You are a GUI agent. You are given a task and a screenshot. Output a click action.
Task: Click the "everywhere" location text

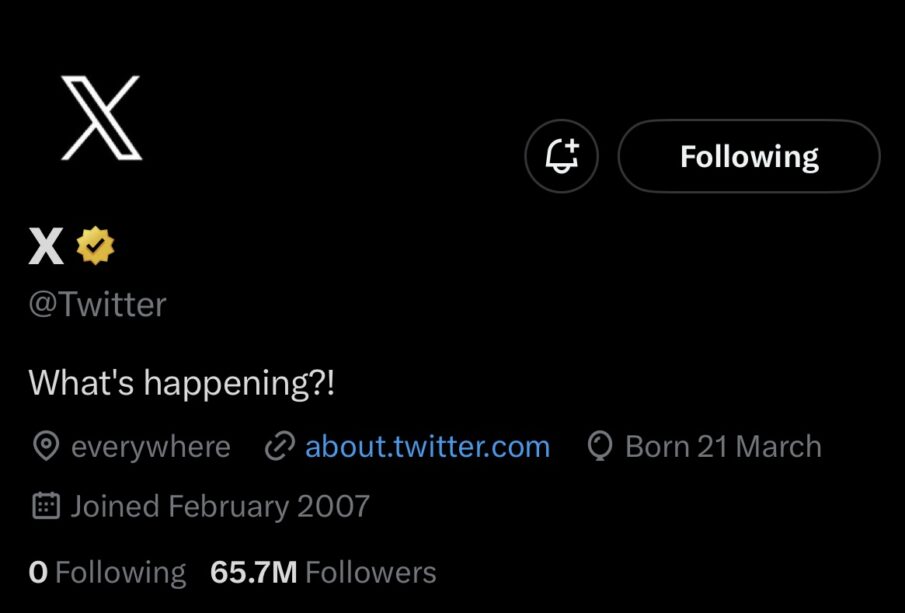151,447
